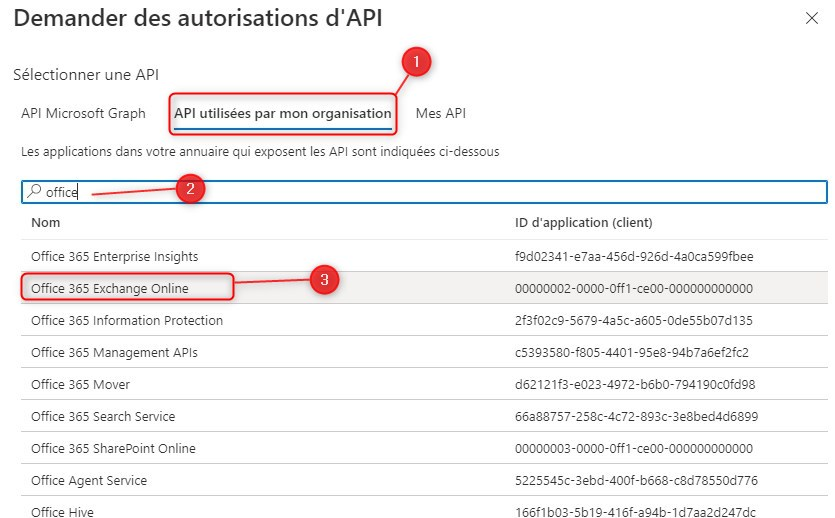Sort by Nom column header
The width and height of the screenshot is (835, 518).
click(x=45, y=222)
